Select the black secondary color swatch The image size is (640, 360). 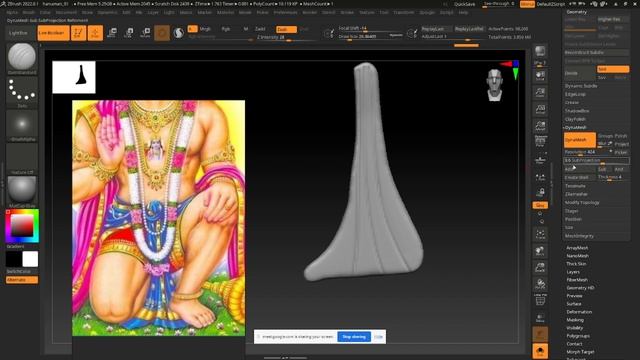click(x=14, y=259)
